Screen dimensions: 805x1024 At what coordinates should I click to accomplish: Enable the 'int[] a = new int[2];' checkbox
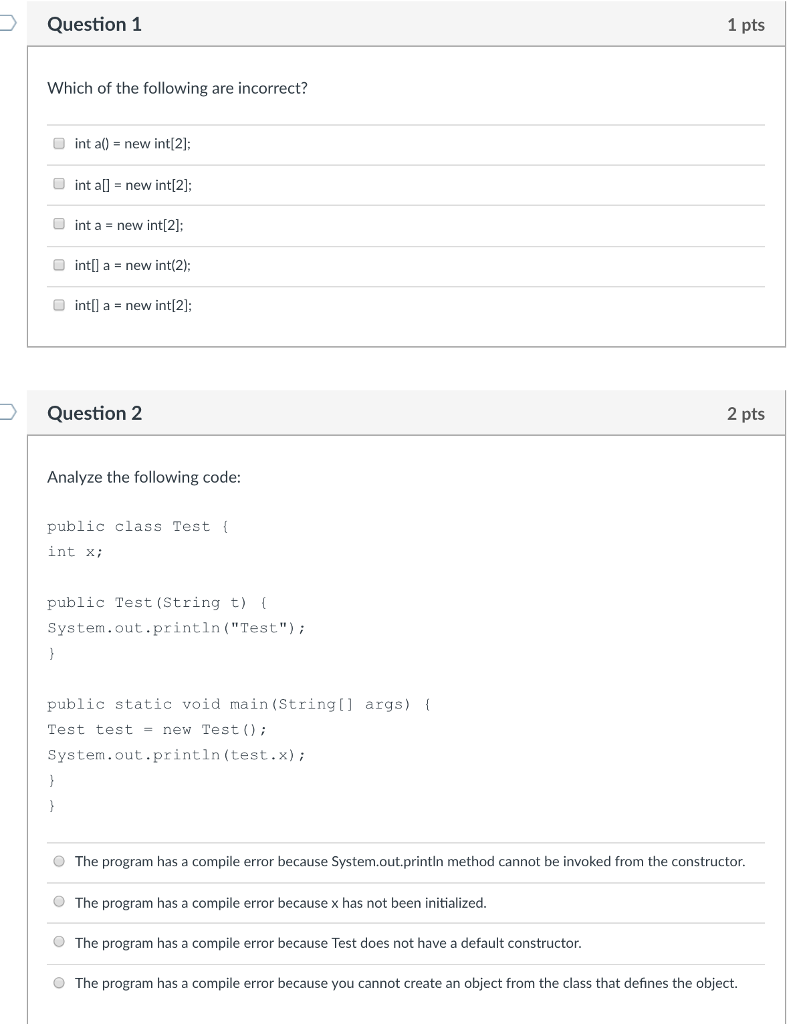click(x=60, y=305)
